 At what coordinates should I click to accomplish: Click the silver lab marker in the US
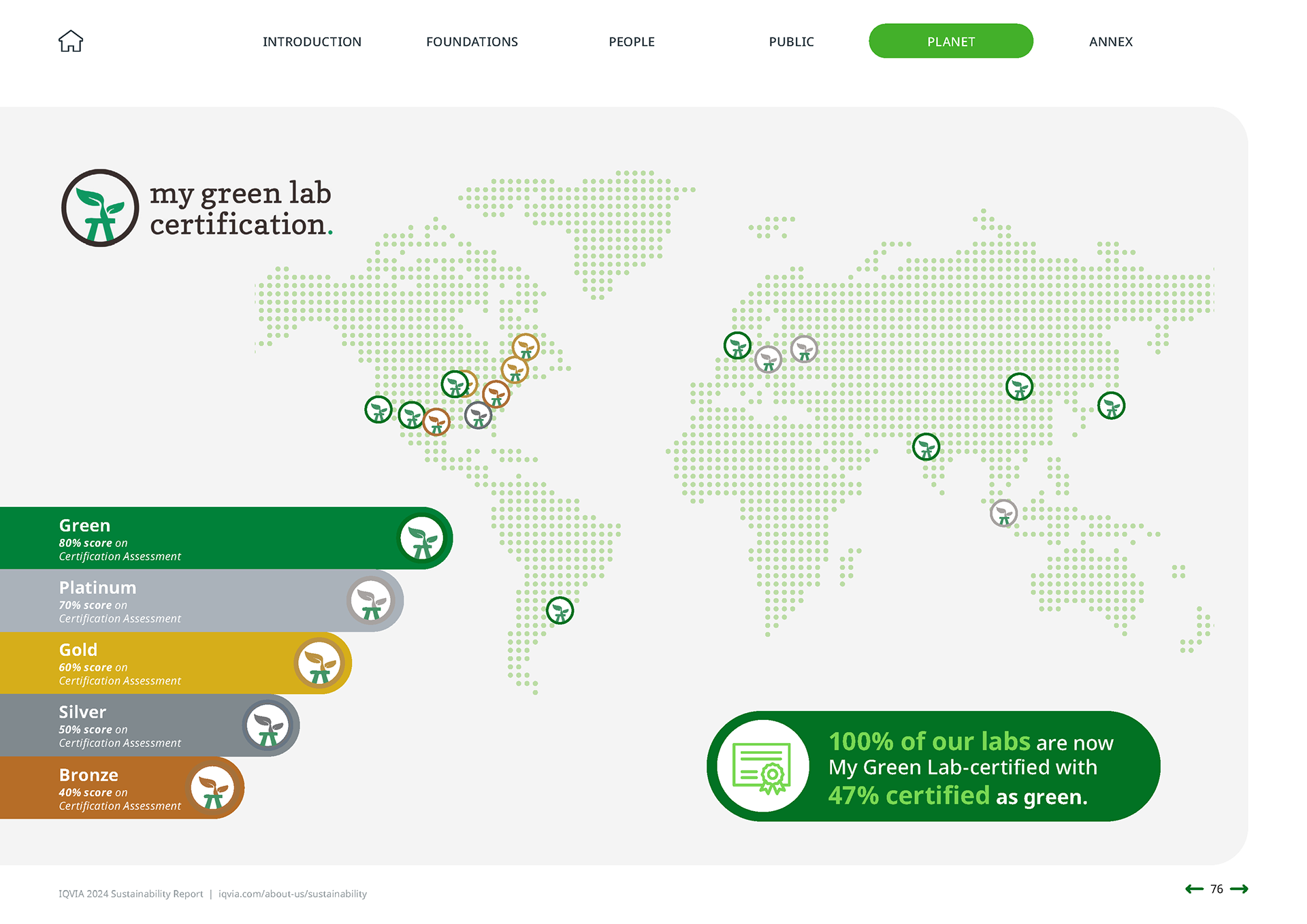479,415
